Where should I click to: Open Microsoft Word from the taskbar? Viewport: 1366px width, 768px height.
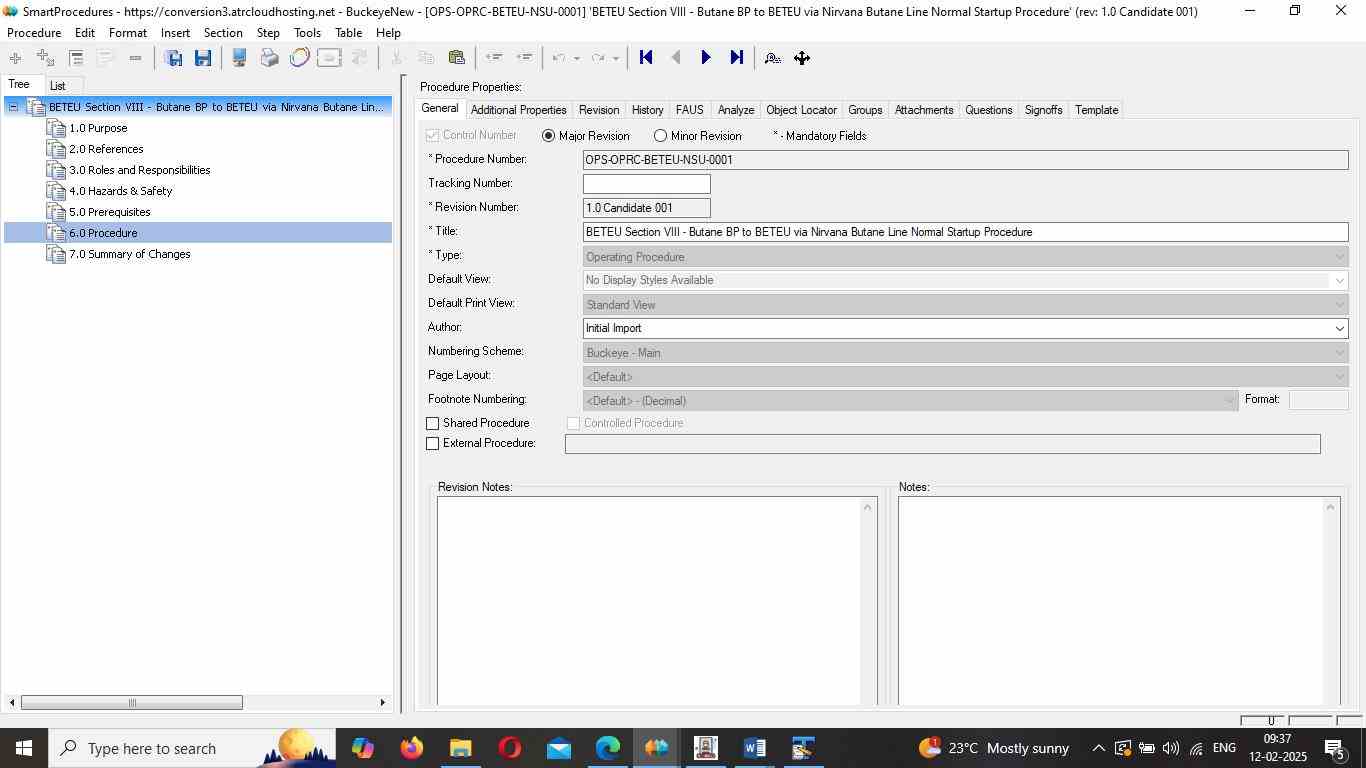754,748
